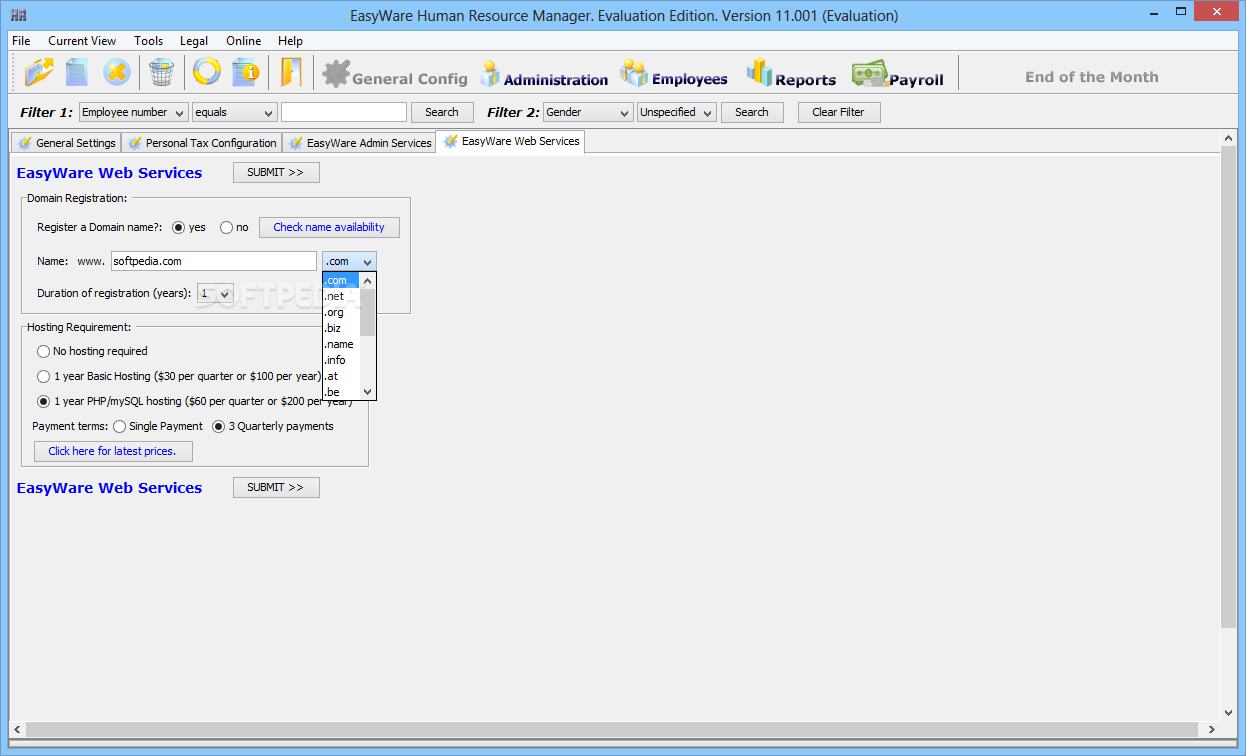Image resolution: width=1246 pixels, height=756 pixels.
Task: Open Filter 1 Employee number dropdown
Action: 133,112
